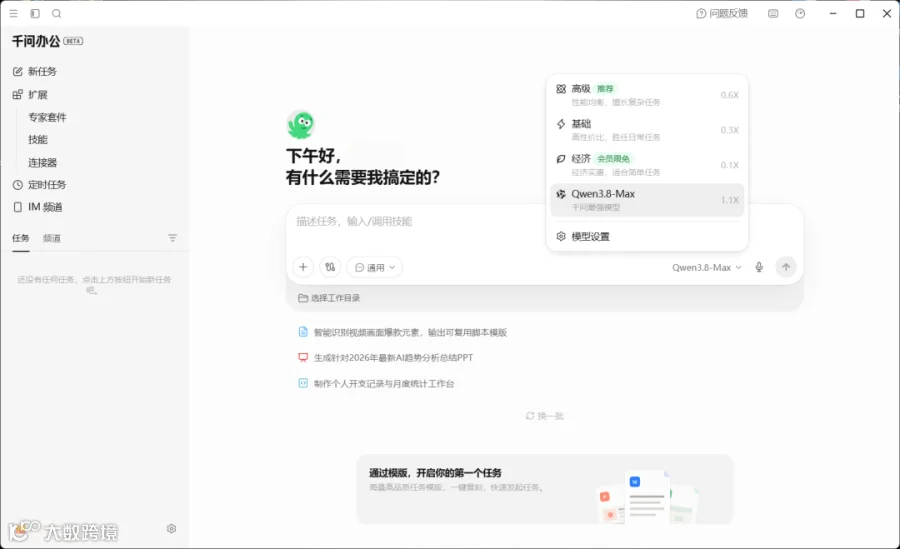Click the 推荐 badge beside 高级
This screenshot has height=549, width=900.
point(605,88)
